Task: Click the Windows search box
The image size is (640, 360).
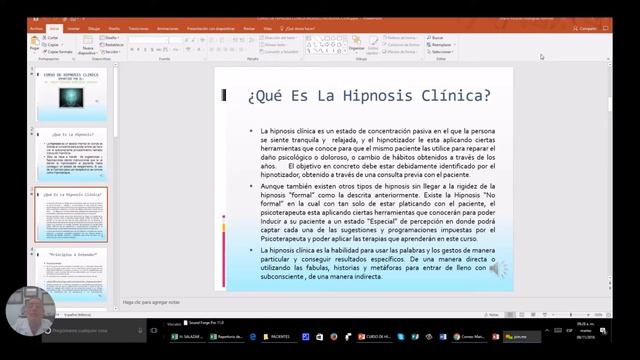Action: pos(93,331)
